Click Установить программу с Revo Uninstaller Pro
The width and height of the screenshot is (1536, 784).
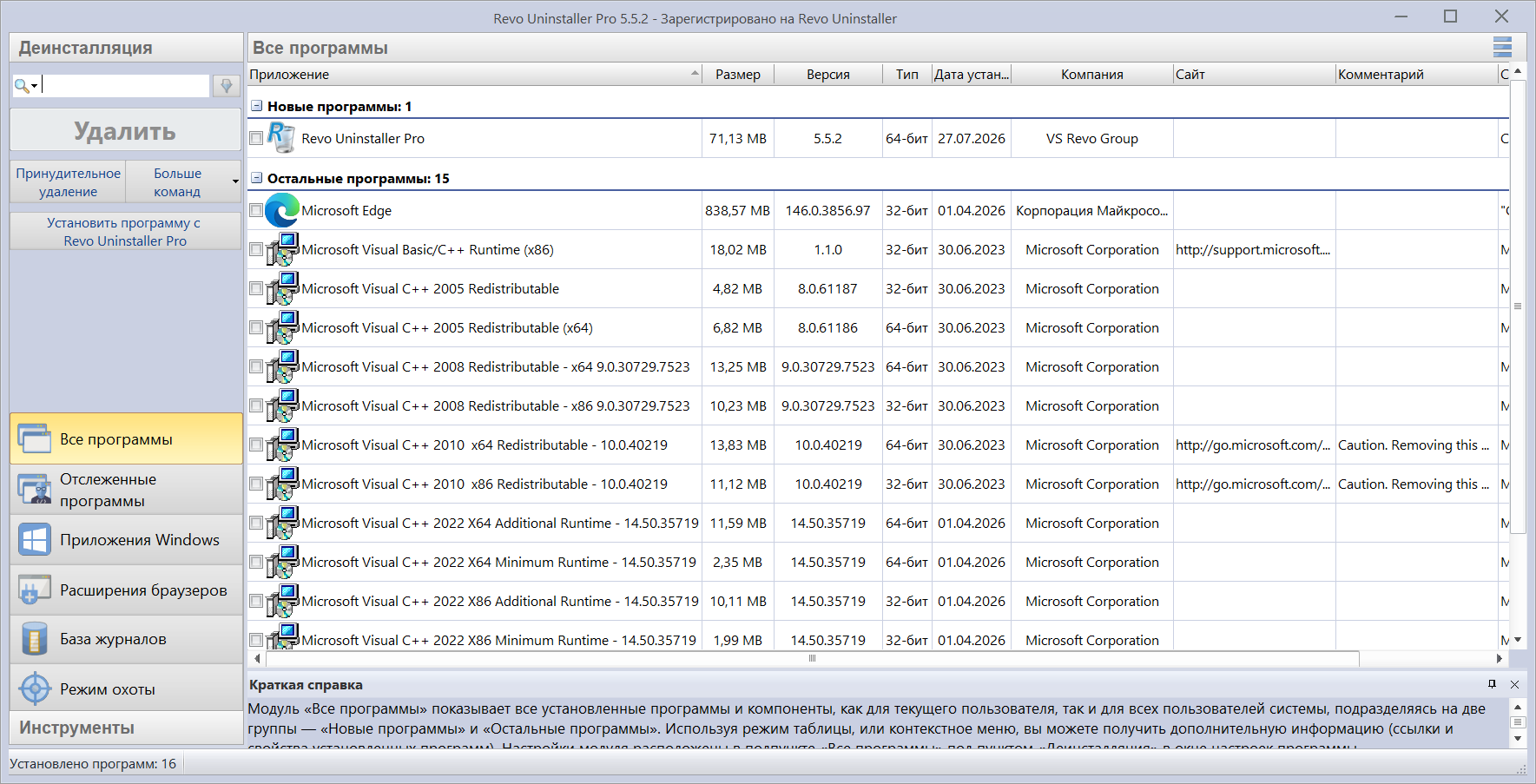click(125, 232)
